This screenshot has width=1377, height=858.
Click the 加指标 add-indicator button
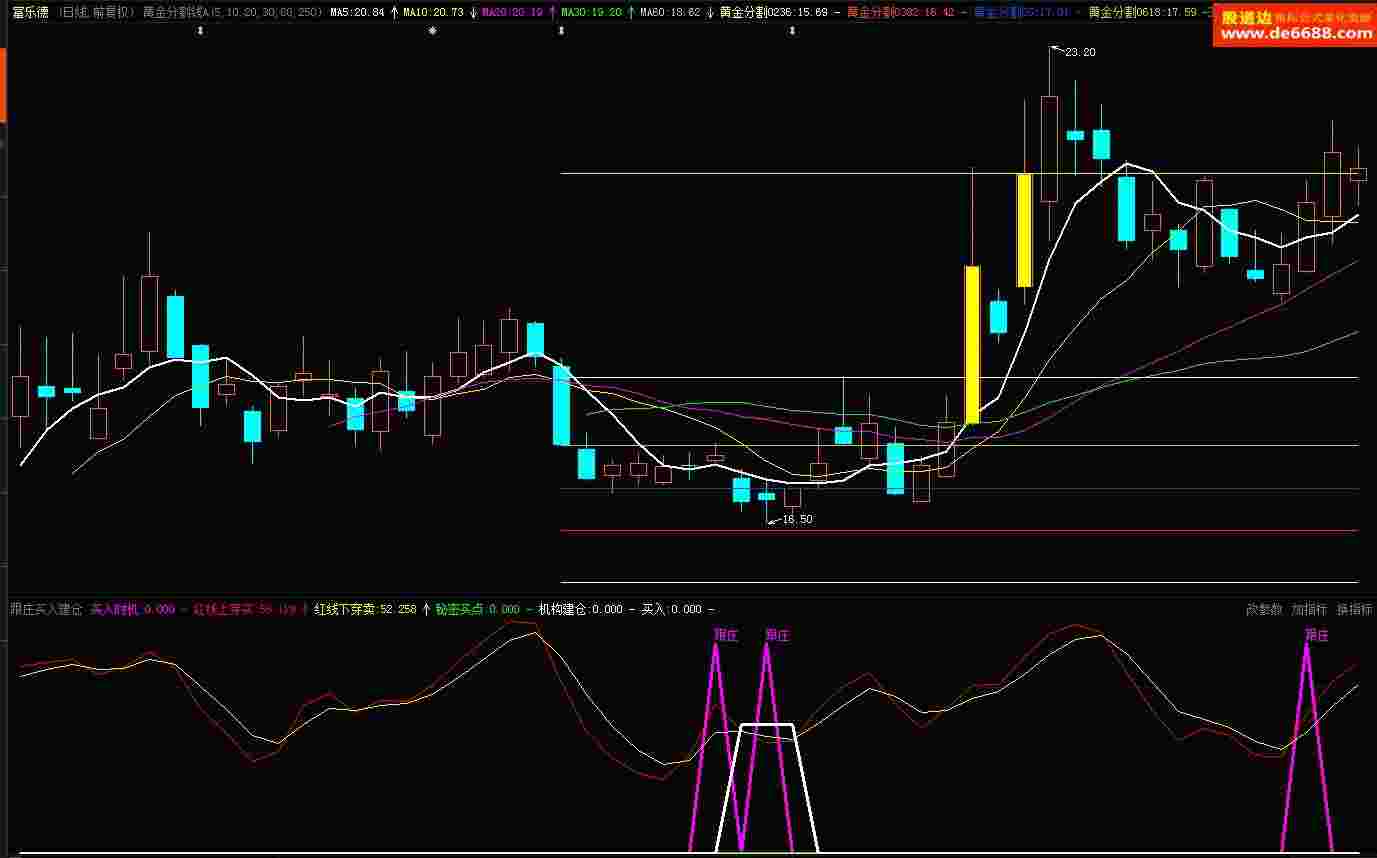[x=1309, y=609]
